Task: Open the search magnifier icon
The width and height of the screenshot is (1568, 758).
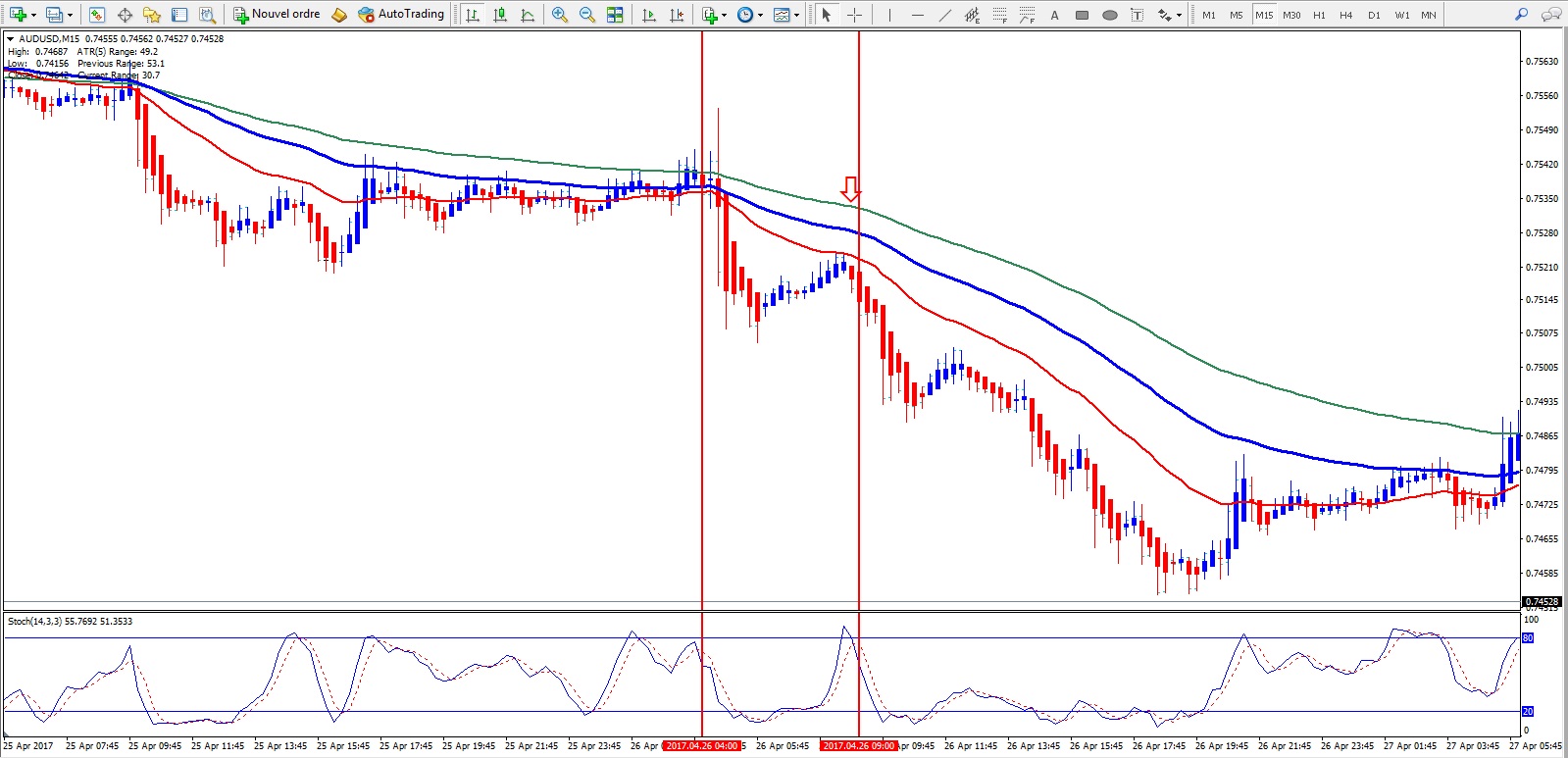Action: click(x=1521, y=15)
